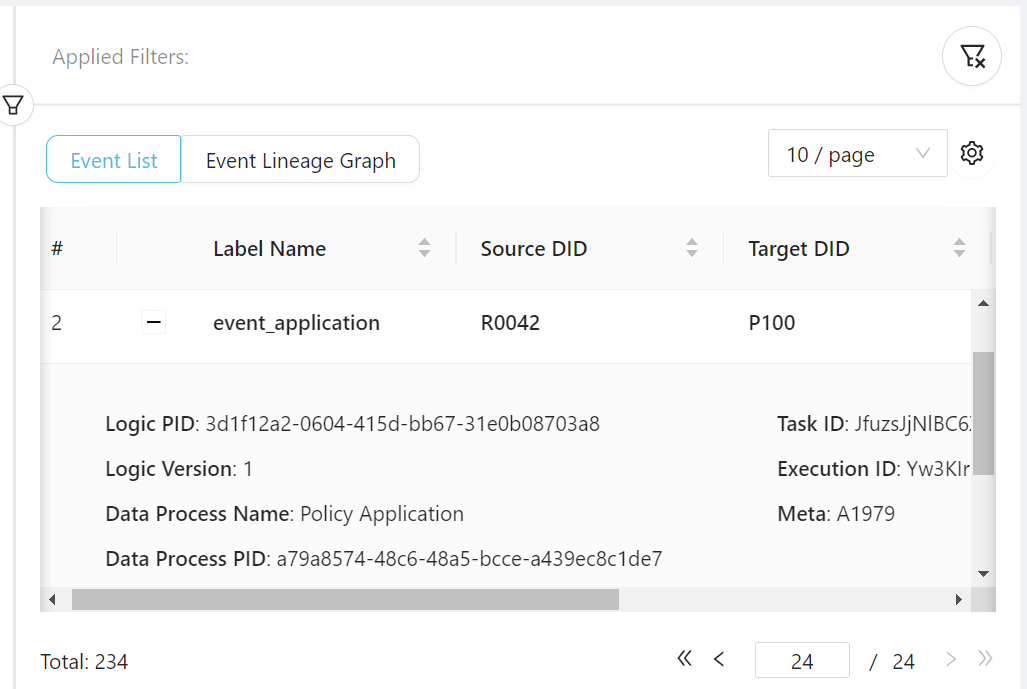Clear all applied filters icon
The height and width of the screenshot is (689, 1027).
tap(971, 56)
